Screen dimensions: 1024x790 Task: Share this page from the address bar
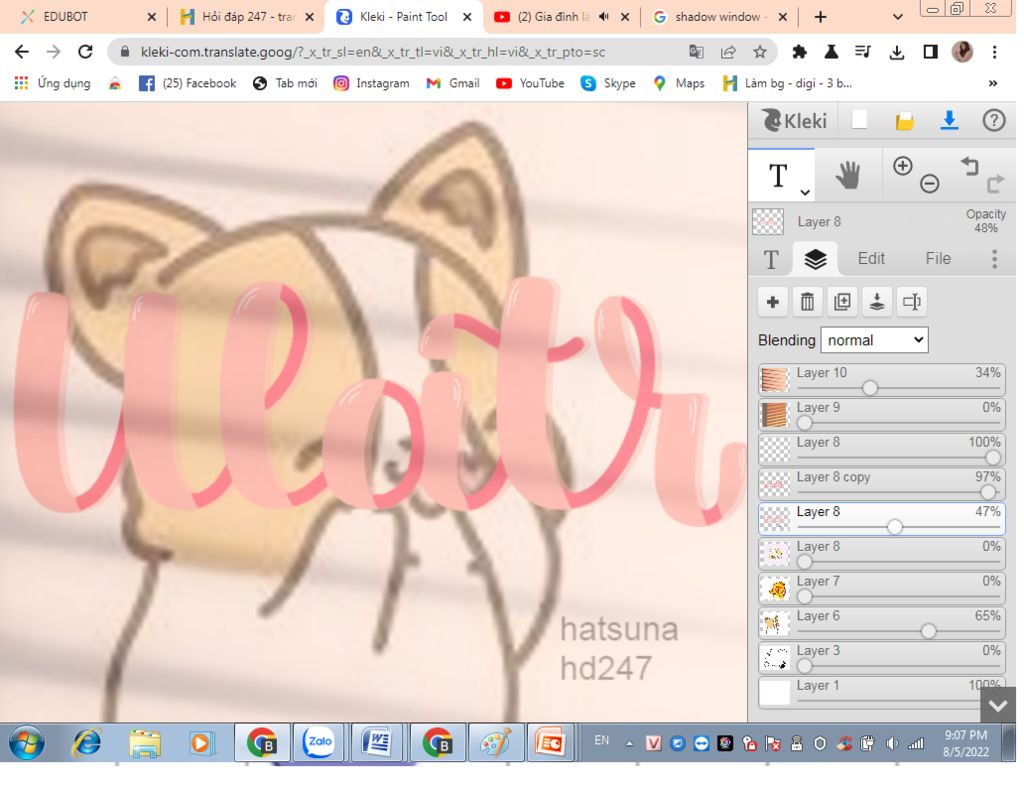pos(728,52)
